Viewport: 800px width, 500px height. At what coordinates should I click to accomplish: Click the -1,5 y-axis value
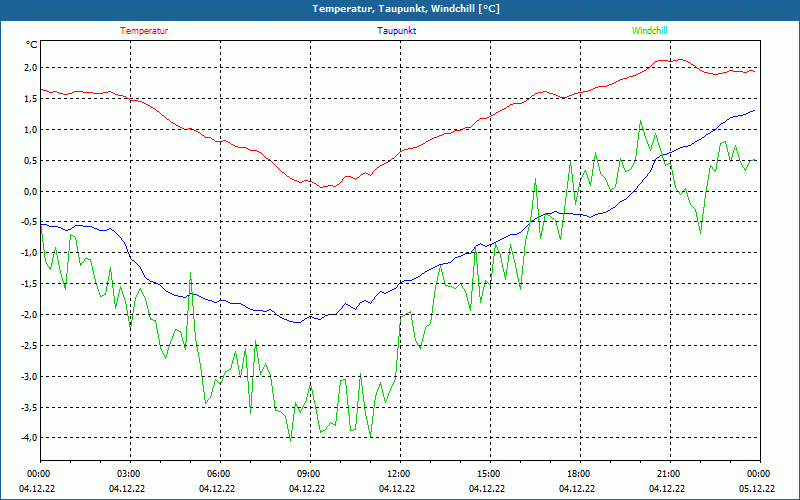click(x=29, y=284)
